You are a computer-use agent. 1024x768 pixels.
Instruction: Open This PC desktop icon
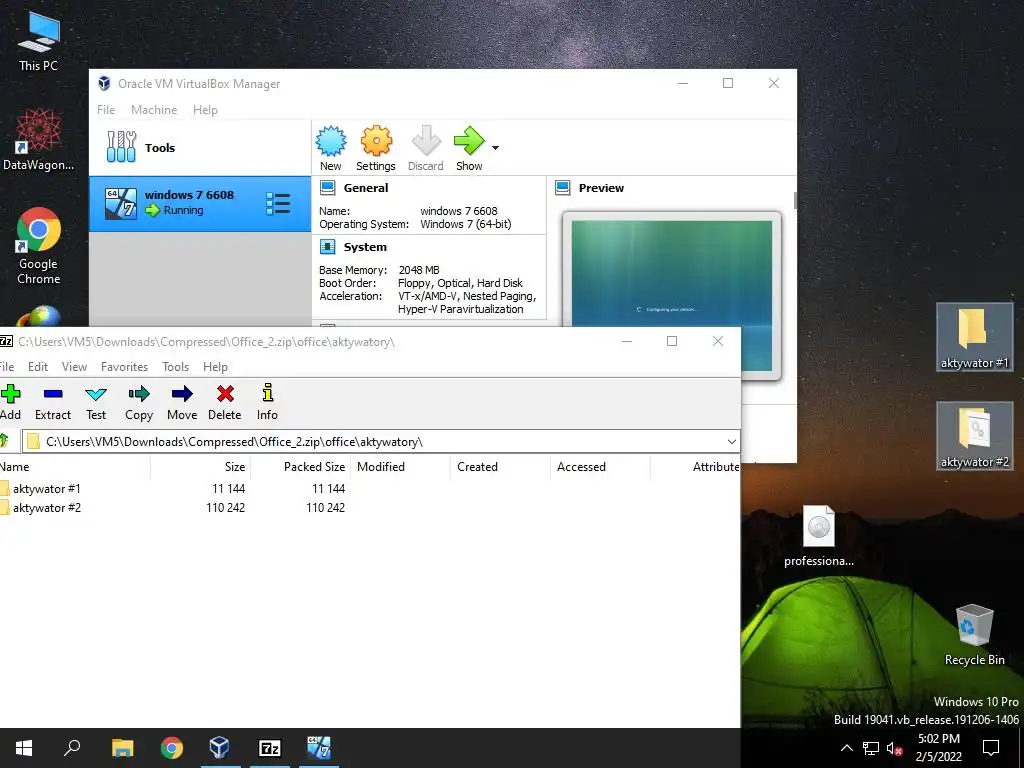(39, 42)
